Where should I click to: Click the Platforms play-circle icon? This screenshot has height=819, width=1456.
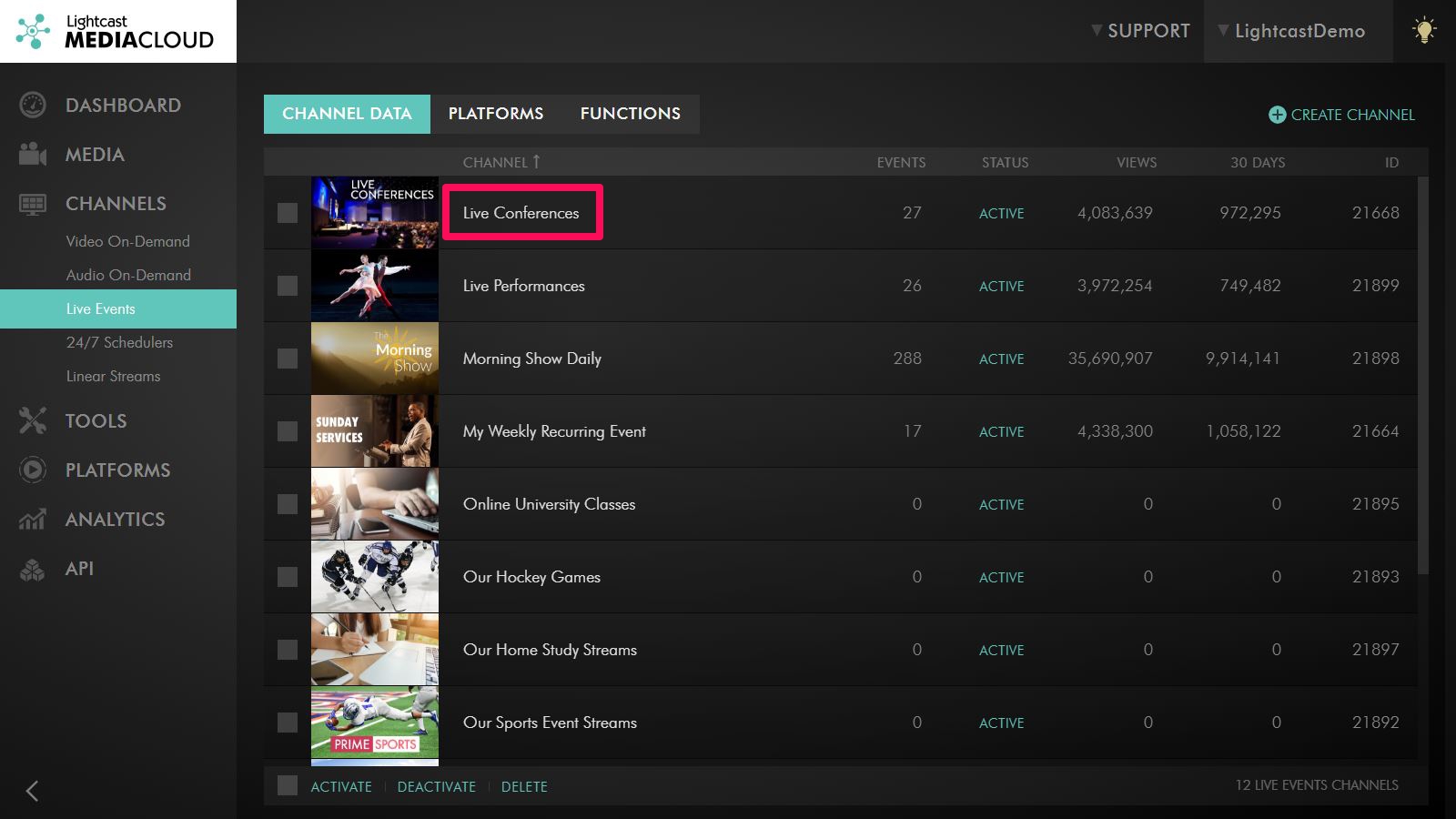pos(33,470)
